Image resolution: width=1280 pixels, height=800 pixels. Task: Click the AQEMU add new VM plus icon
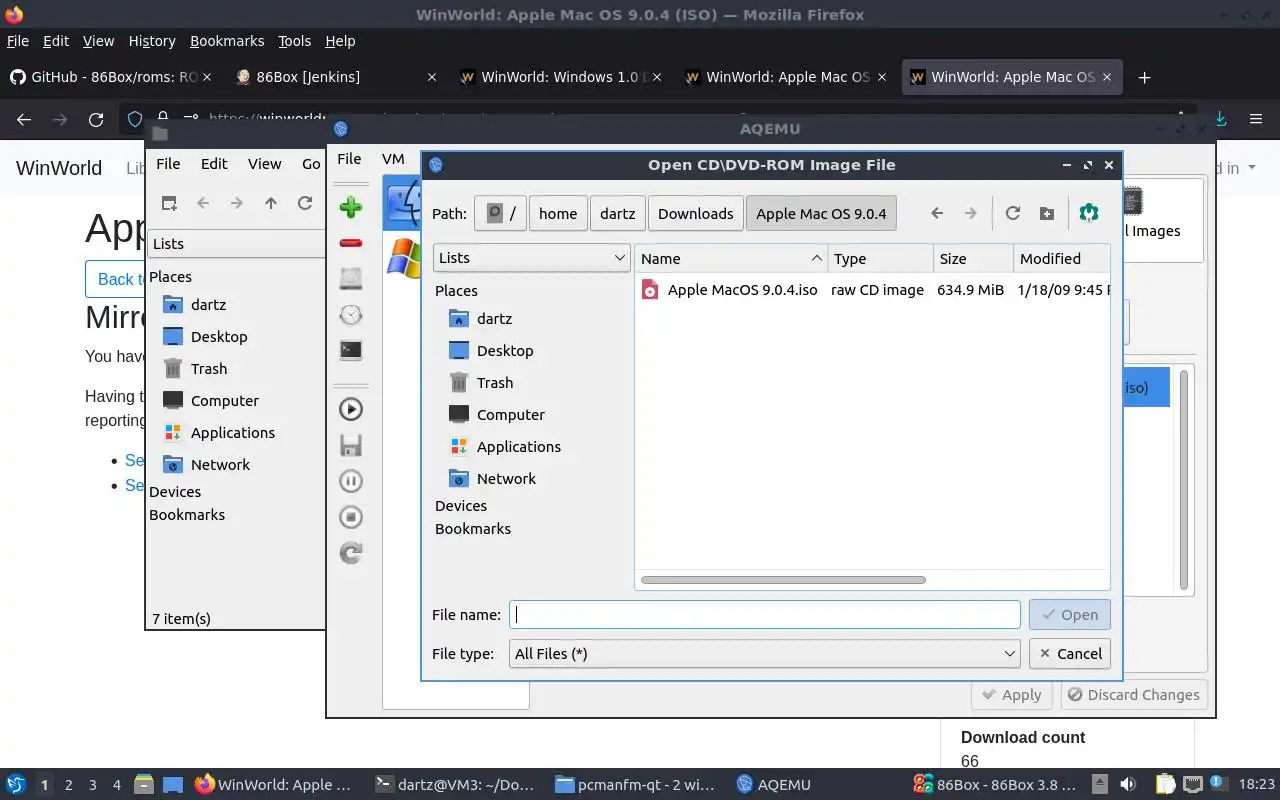click(x=350, y=207)
